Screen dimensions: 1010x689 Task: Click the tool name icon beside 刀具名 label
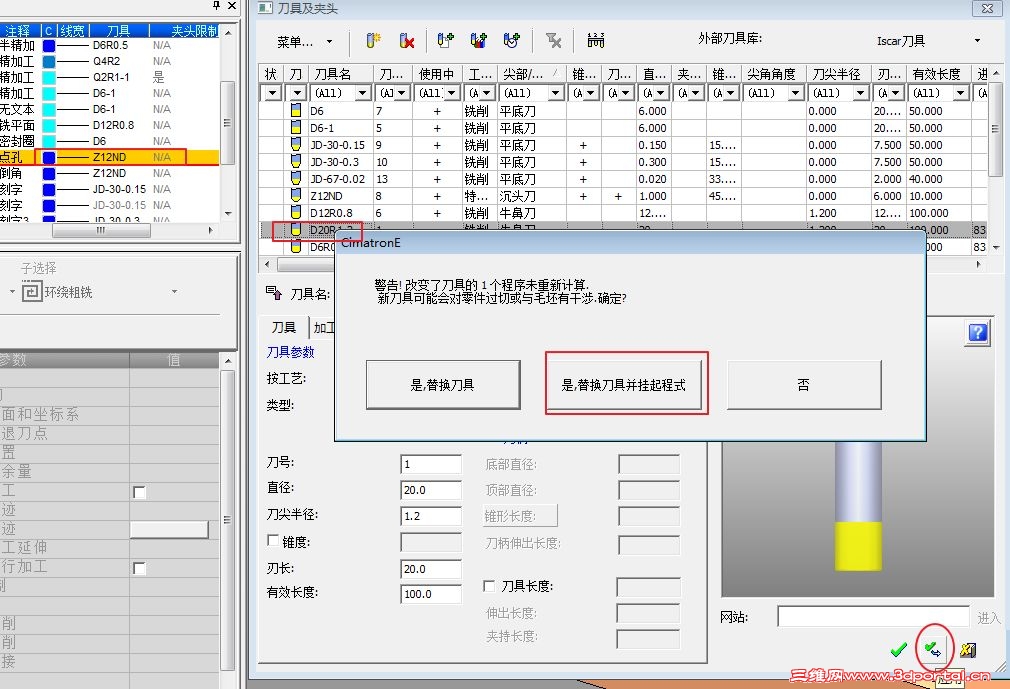click(274, 294)
